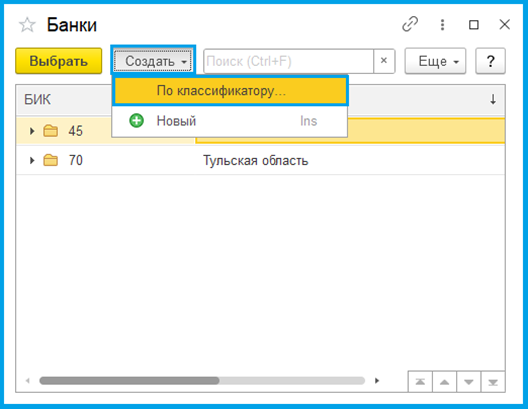The height and width of the screenshot is (409, 528).
Task: Click the sort arrow in the table header
Action: click(493, 99)
